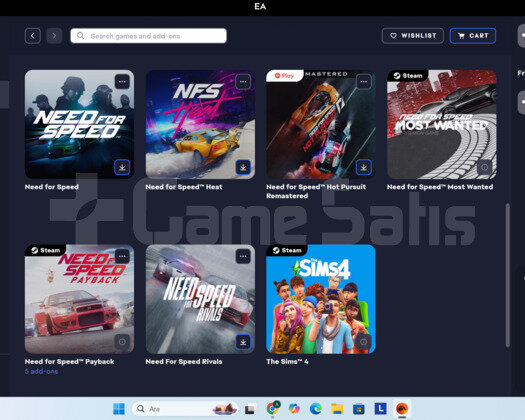
Task: Open Microsoft Edge from the taskbar
Action: pyautogui.click(x=315, y=409)
